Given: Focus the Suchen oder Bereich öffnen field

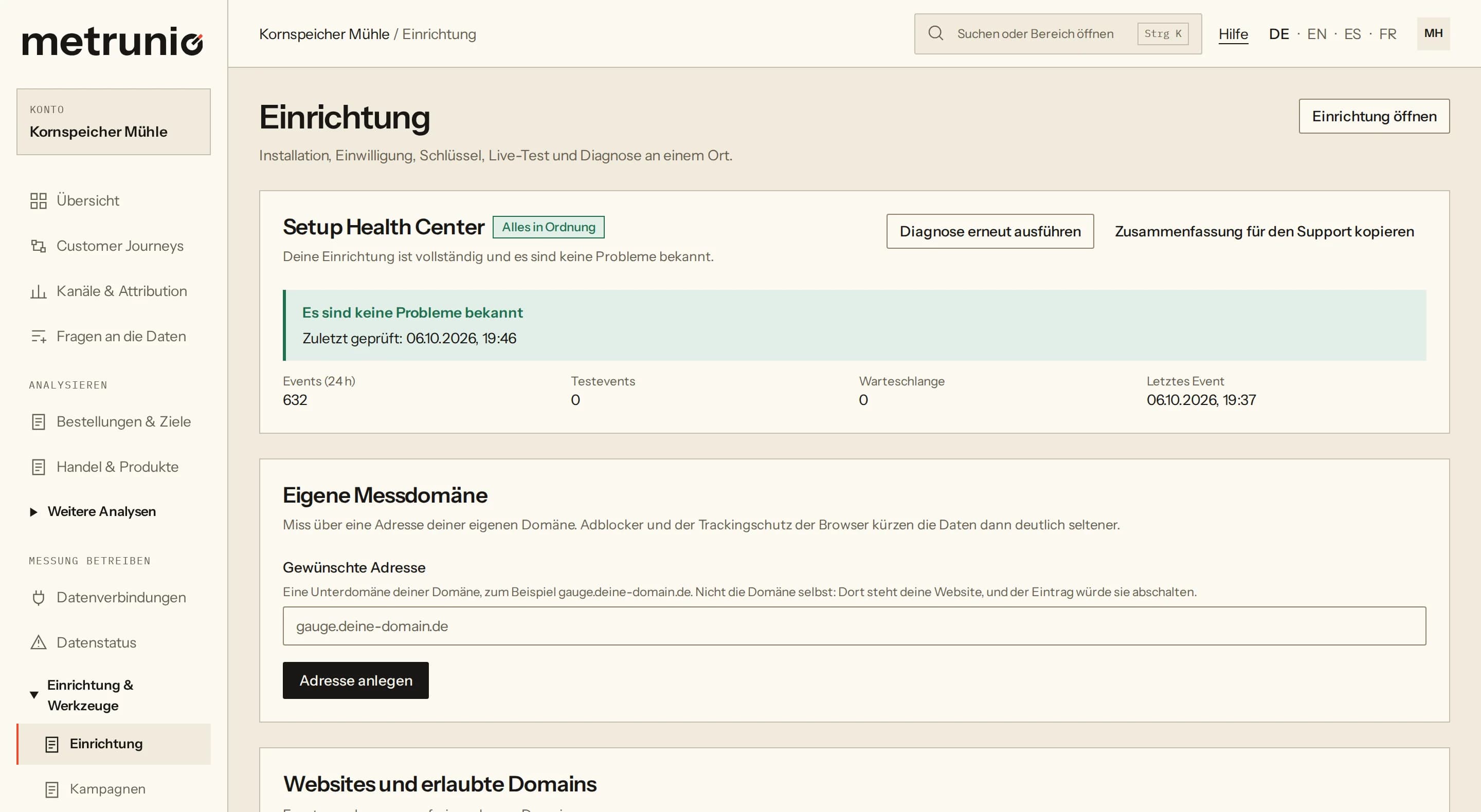Looking at the screenshot, I should click(1058, 34).
